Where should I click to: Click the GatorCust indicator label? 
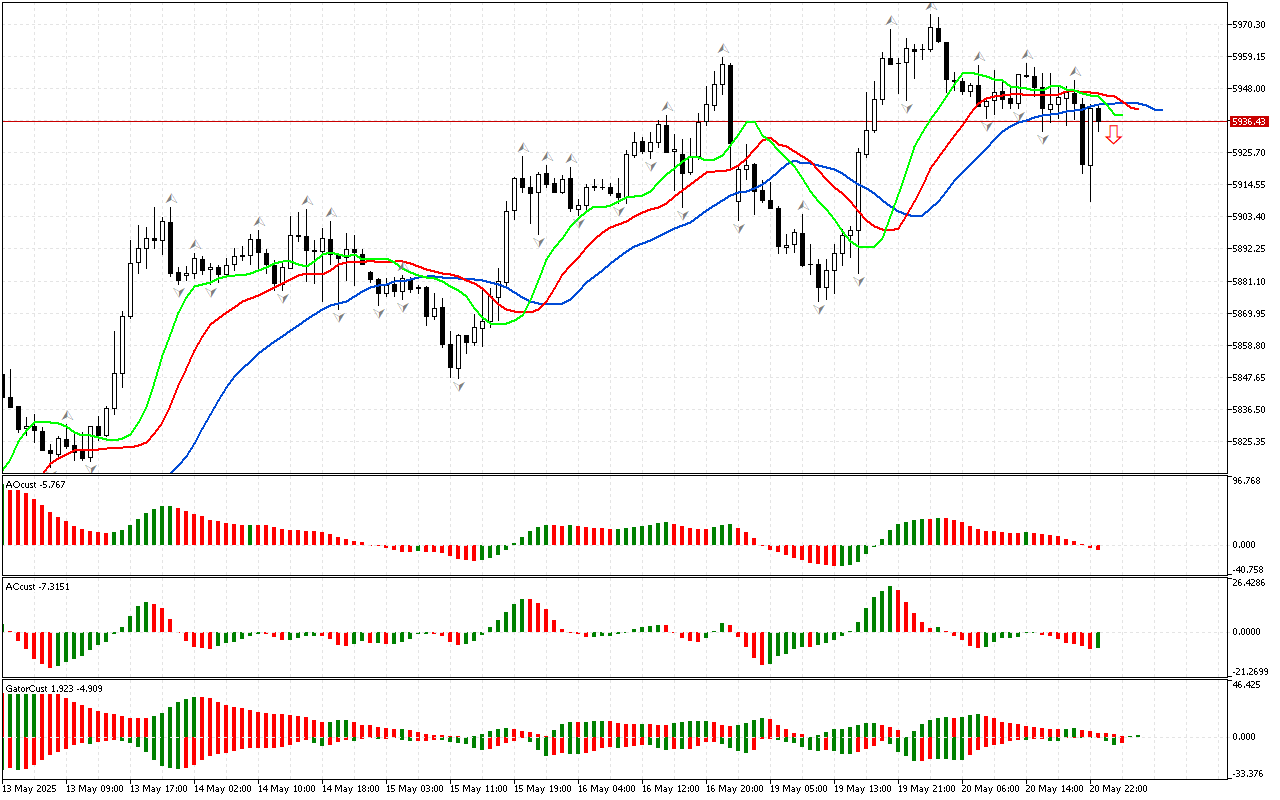tap(54, 688)
